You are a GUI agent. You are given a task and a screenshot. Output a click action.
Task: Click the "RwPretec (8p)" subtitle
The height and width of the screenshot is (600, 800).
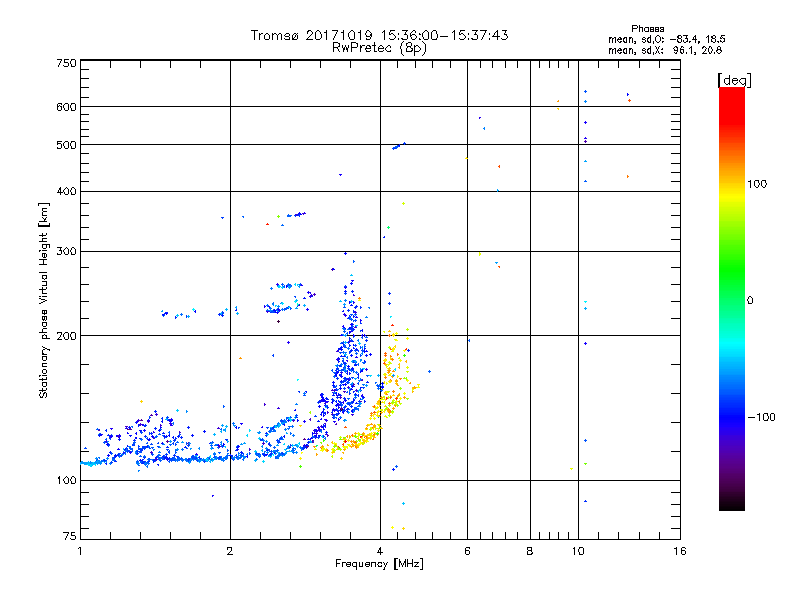tap(379, 48)
